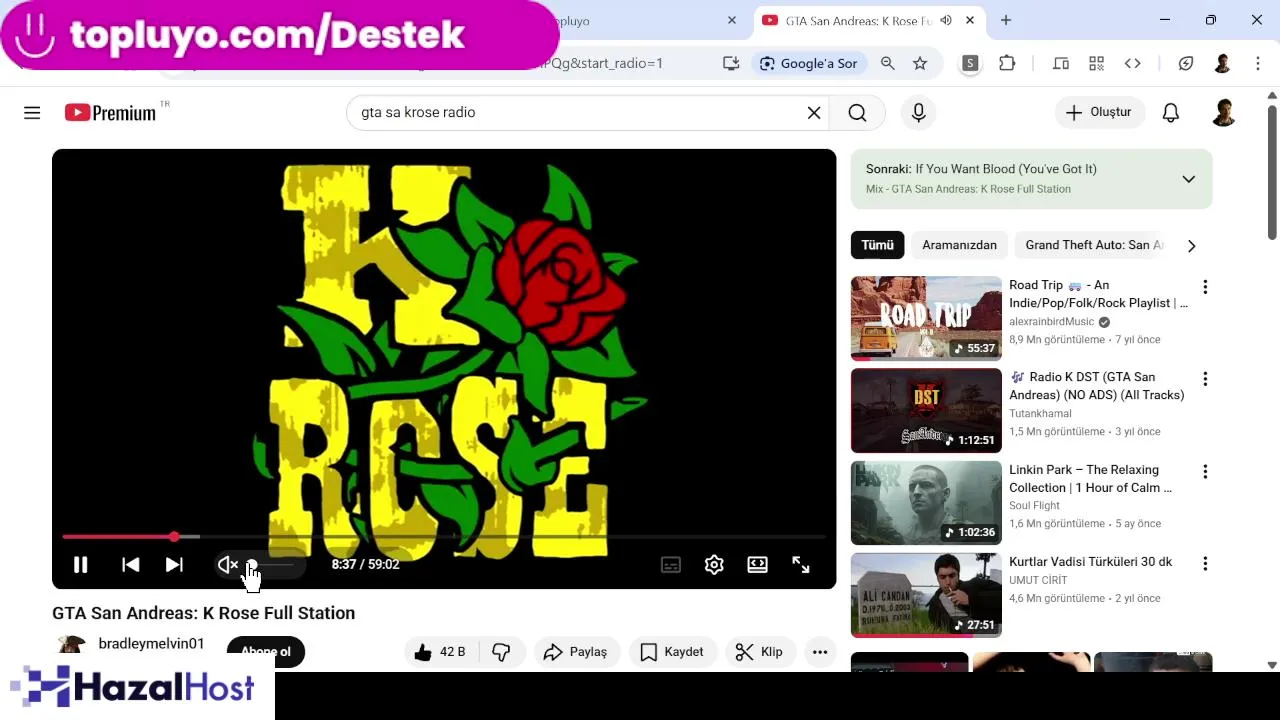Open QR code extension icon
Viewport: 1280px width, 720px height.
1097,63
